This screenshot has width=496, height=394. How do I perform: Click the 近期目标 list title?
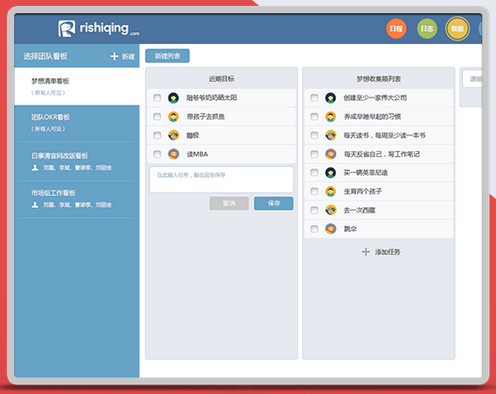[x=221, y=79]
